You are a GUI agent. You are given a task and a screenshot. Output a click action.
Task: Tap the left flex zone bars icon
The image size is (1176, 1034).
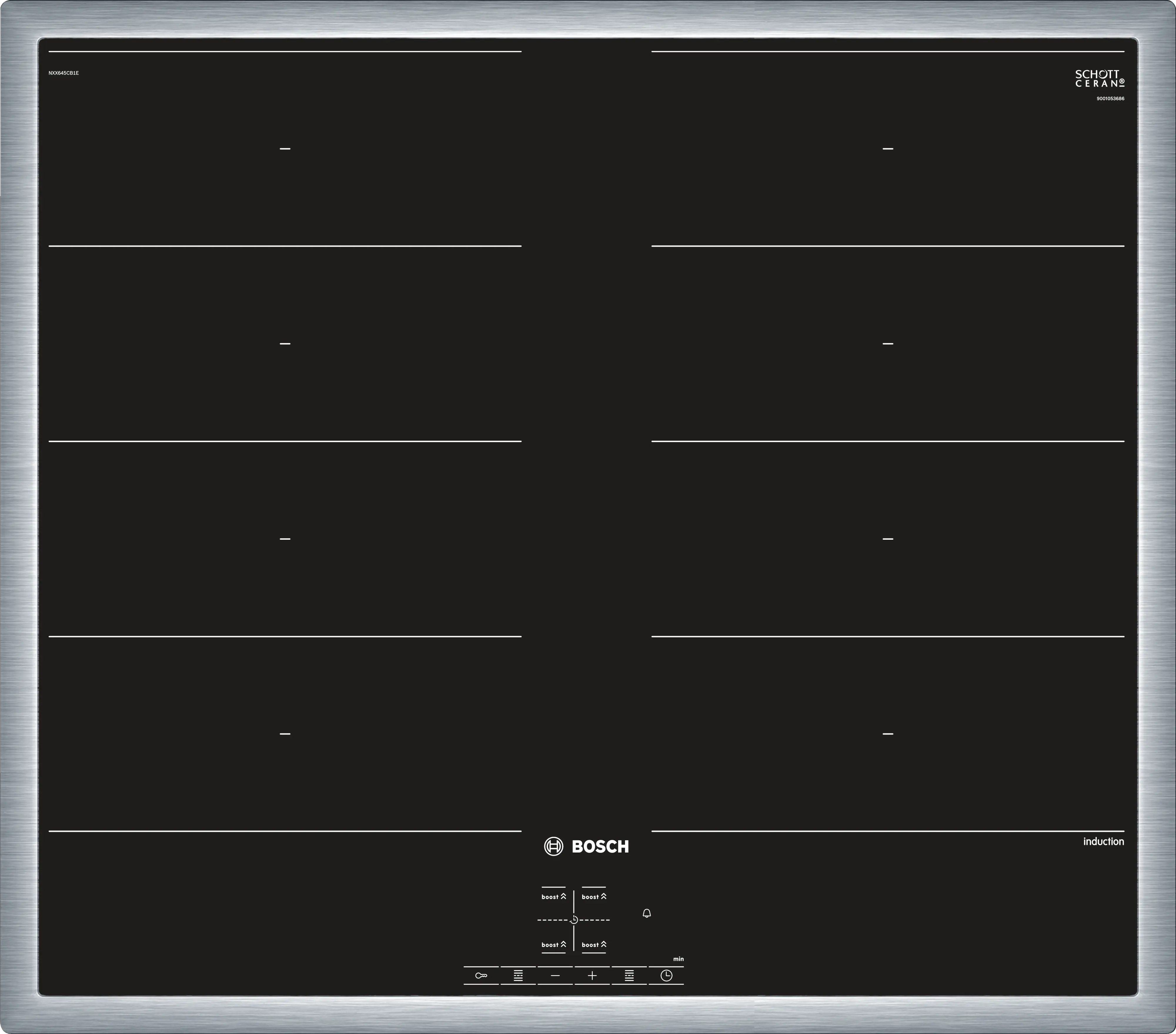click(x=518, y=975)
